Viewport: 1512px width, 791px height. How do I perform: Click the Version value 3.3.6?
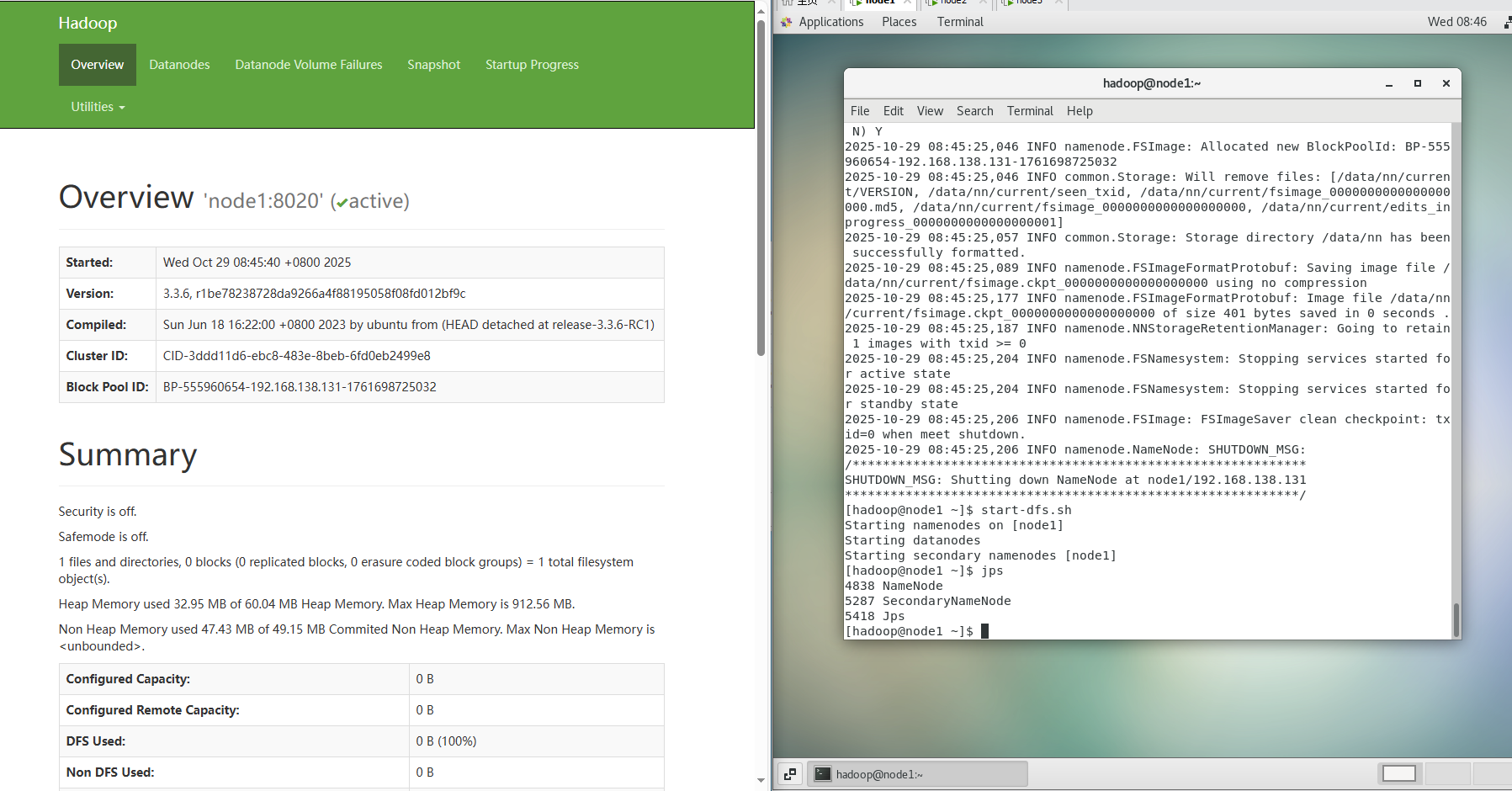click(x=314, y=294)
